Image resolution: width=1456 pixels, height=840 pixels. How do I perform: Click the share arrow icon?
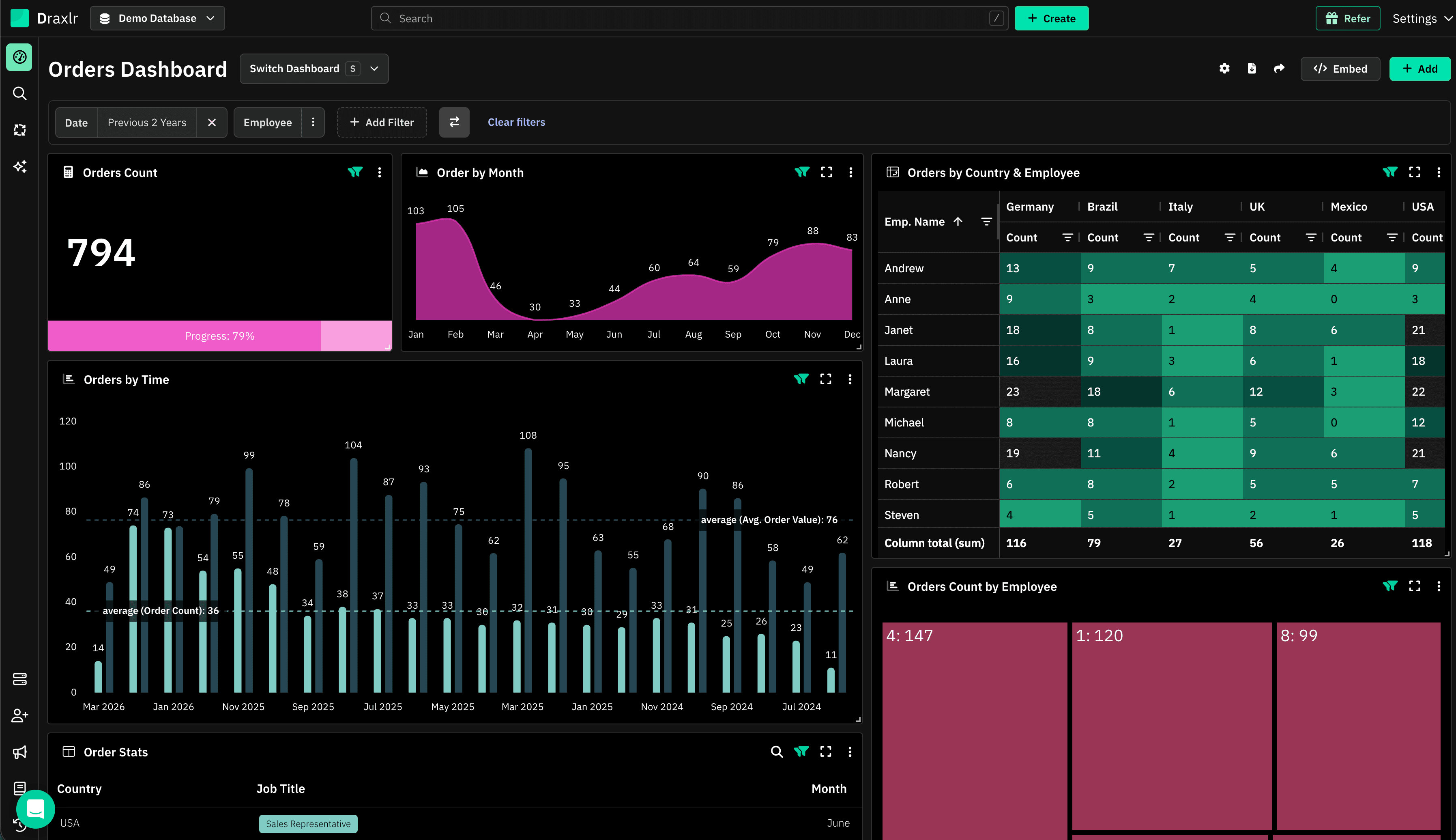coord(1279,69)
